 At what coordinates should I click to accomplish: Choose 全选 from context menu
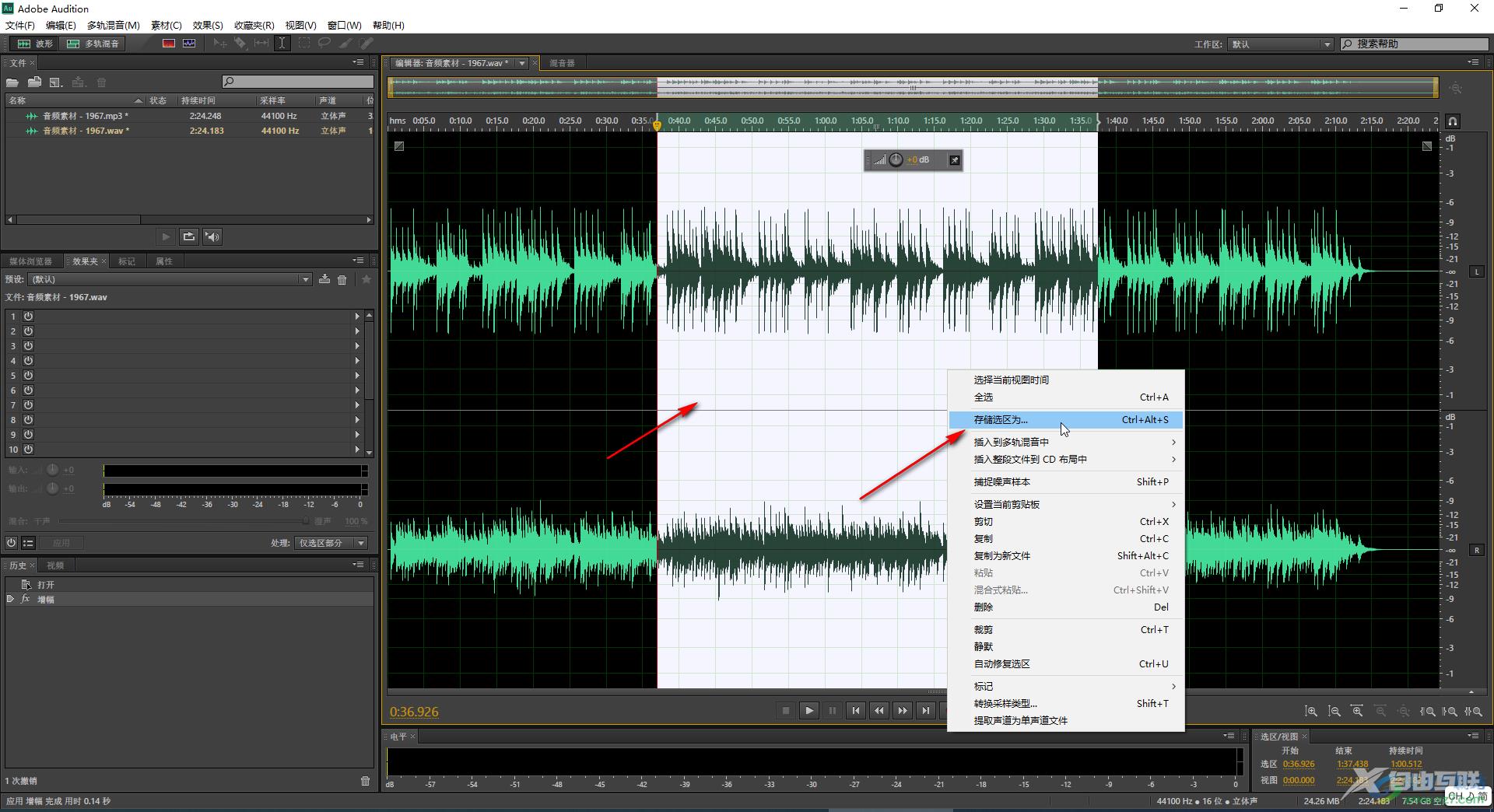[1066, 397]
